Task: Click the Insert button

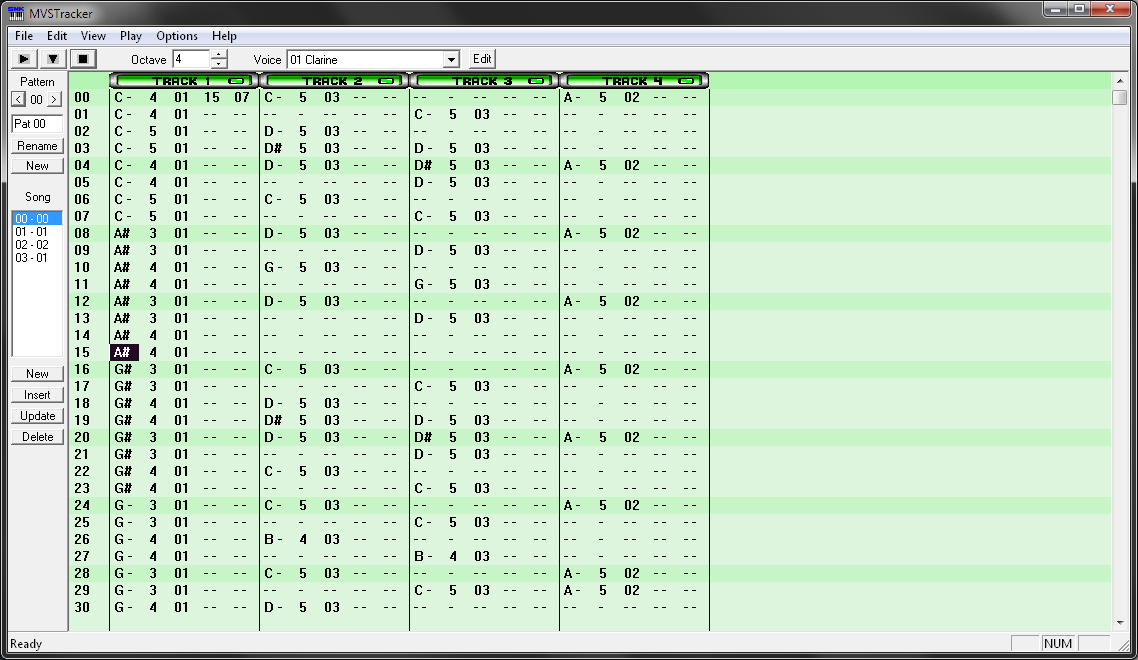Action: 37,395
